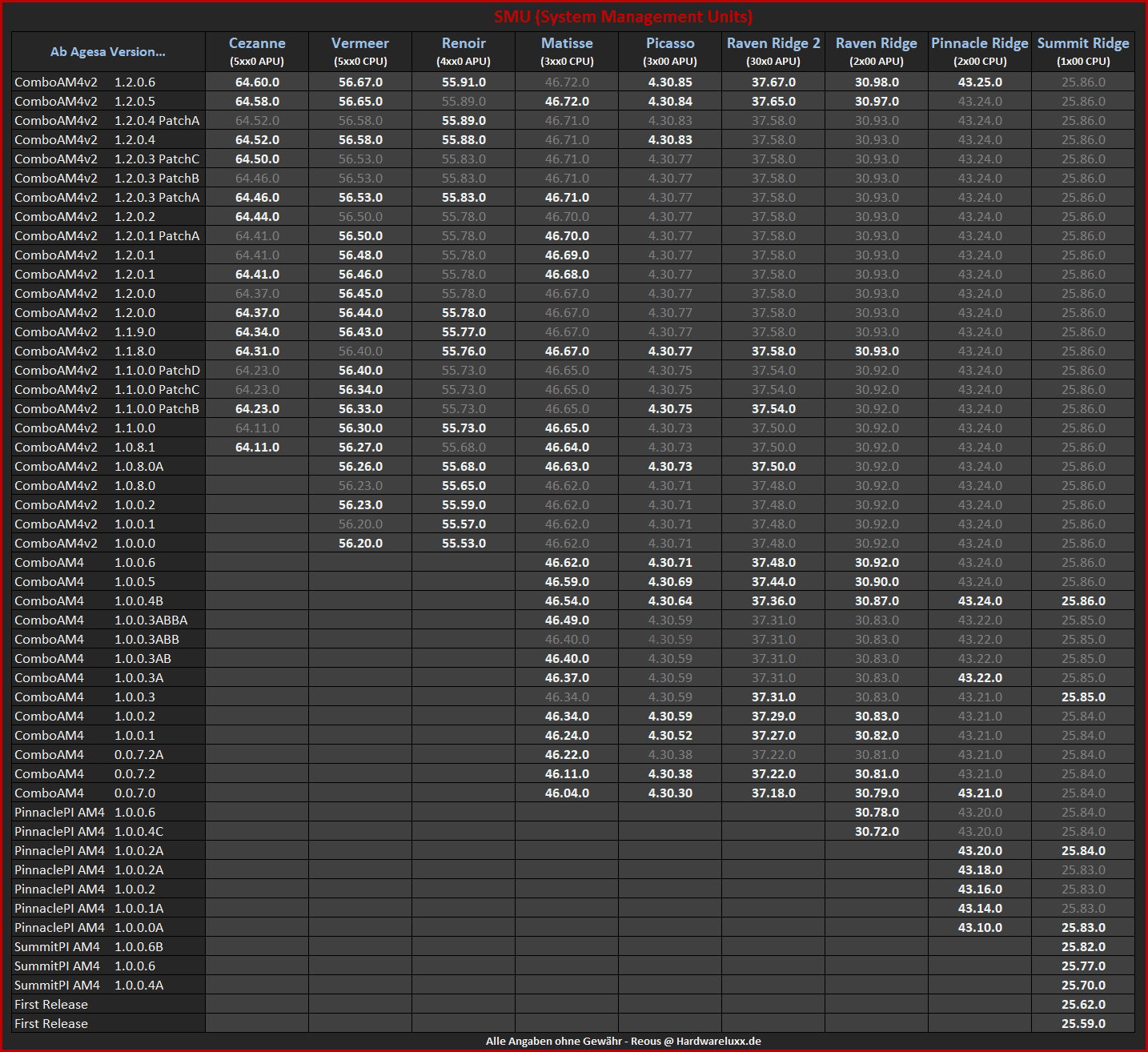Click the Summit Ridge value 25.70.0
The height and width of the screenshot is (1052, 1148).
[x=1083, y=985]
